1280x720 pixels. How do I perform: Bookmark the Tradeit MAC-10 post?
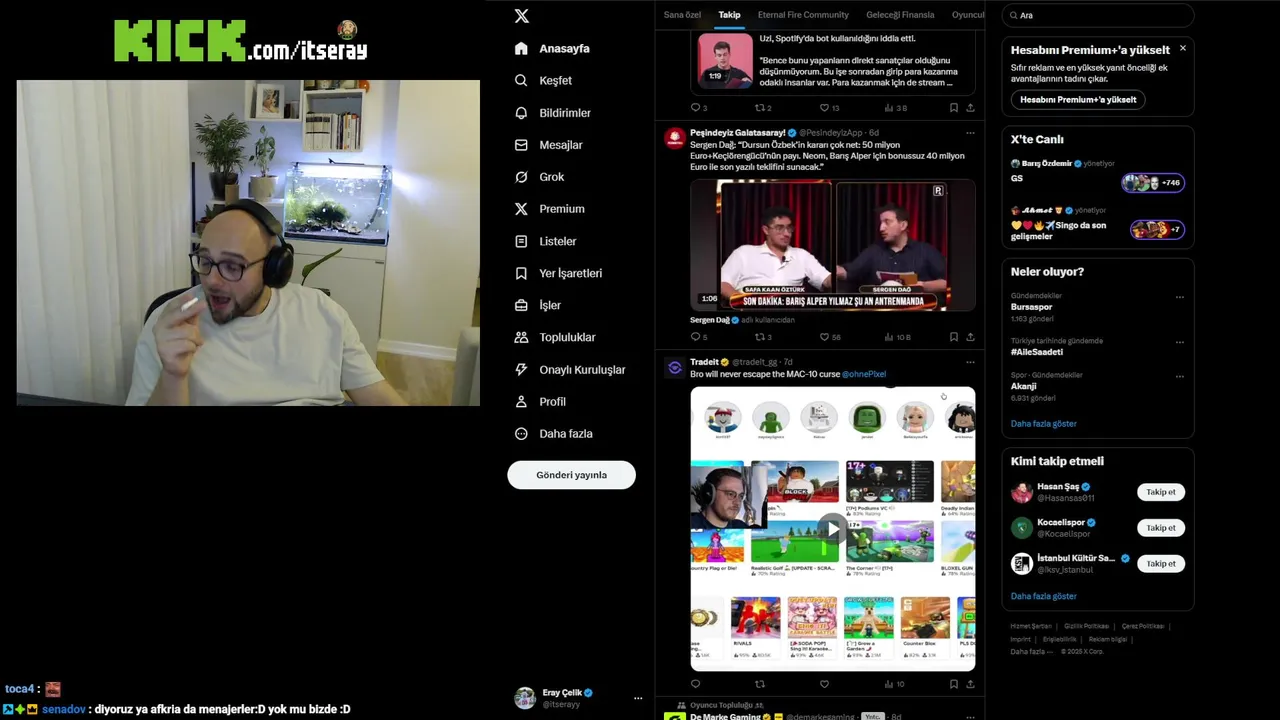coord(953,684)
